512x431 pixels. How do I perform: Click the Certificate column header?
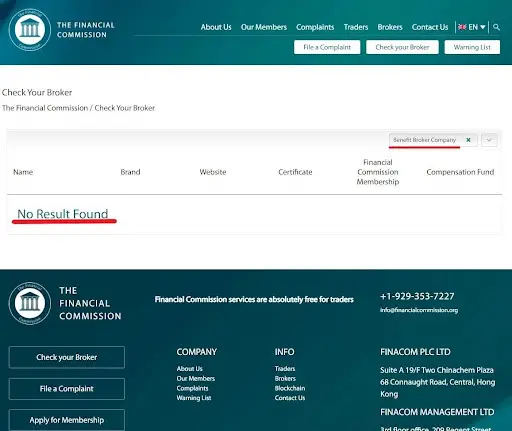pyautogui.click(x=295, y=172)
